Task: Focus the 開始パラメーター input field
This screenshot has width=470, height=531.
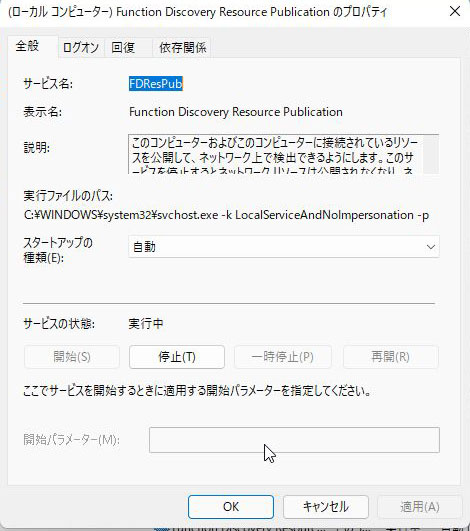Action: click(x=294, y=440)
